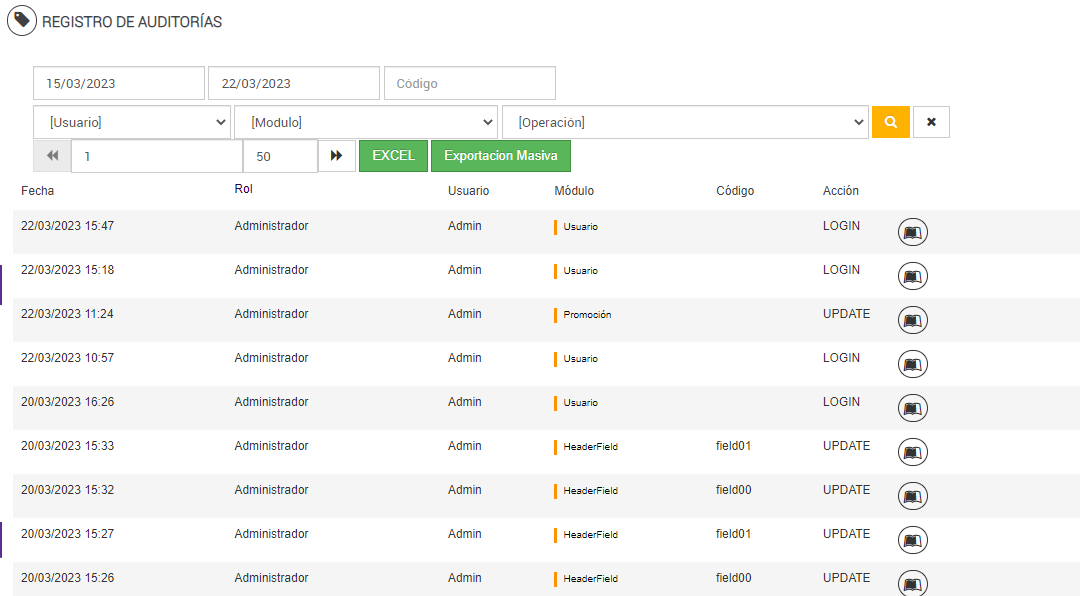The width and height of the screenshot is (1081, 596).
Task: Go to next page with forward arrows
Action: coord(337,156)
